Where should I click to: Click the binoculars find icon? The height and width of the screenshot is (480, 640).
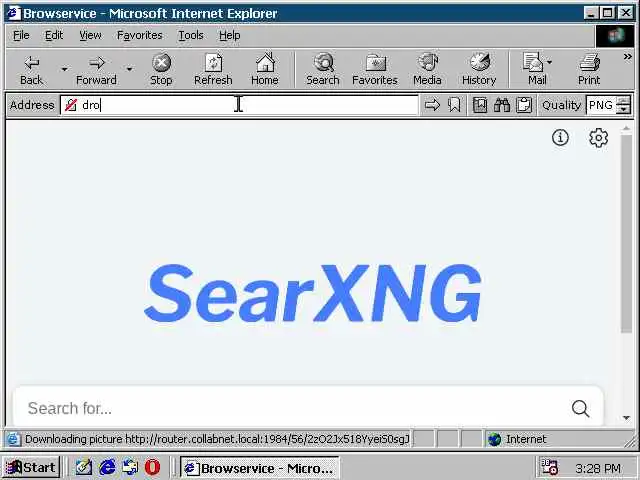[502, 105]
